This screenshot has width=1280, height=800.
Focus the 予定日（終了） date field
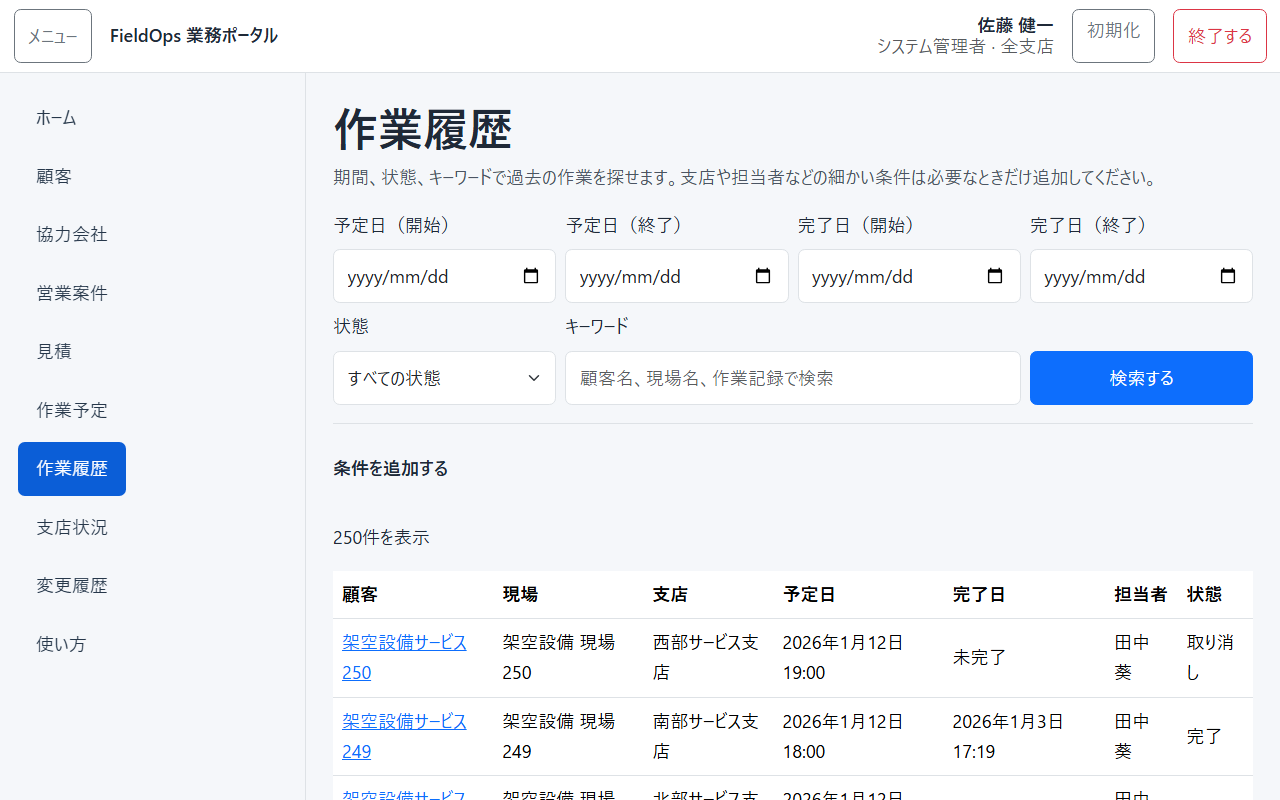(677, 276)
